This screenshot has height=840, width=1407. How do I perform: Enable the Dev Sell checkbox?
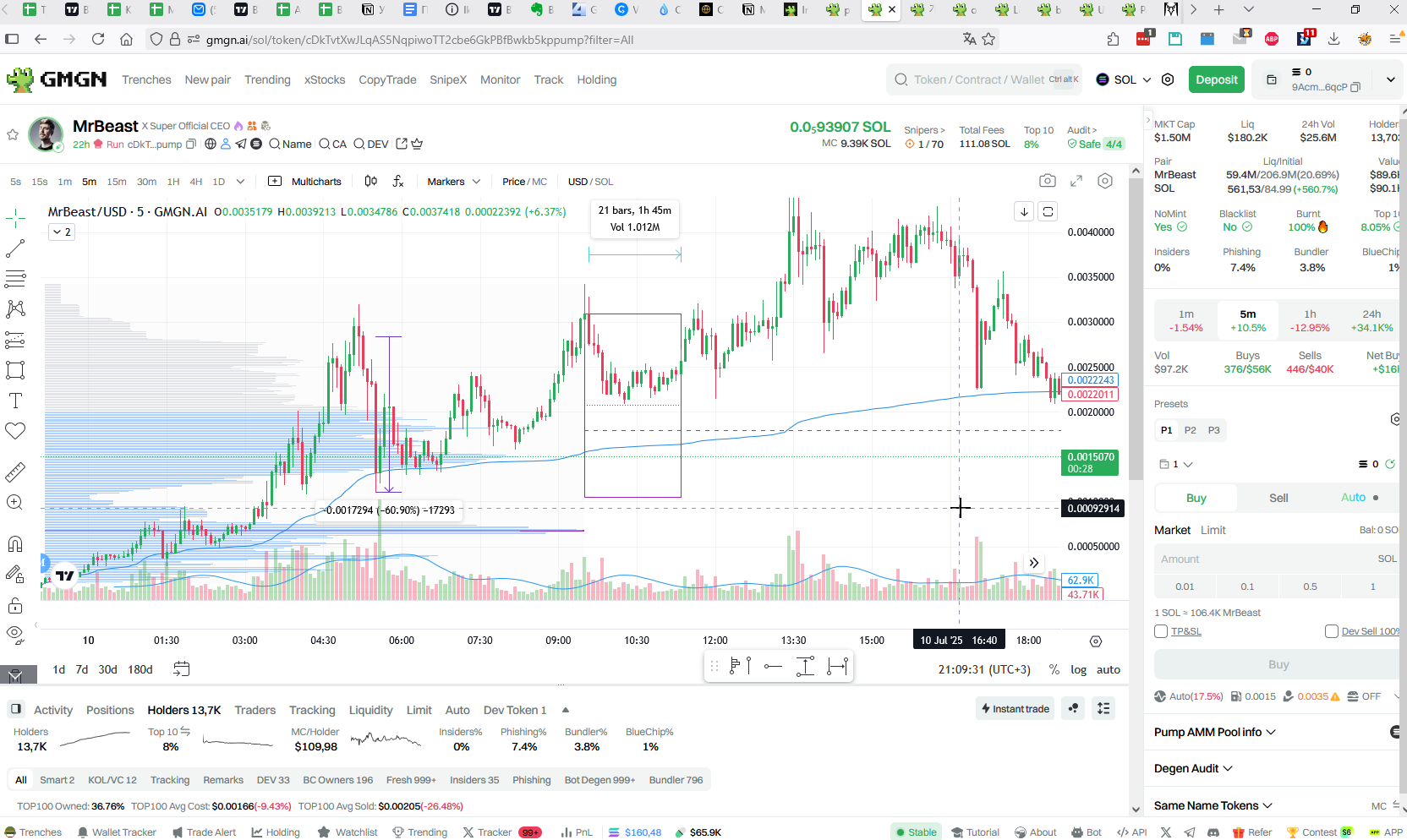[x=1332, y=631]
